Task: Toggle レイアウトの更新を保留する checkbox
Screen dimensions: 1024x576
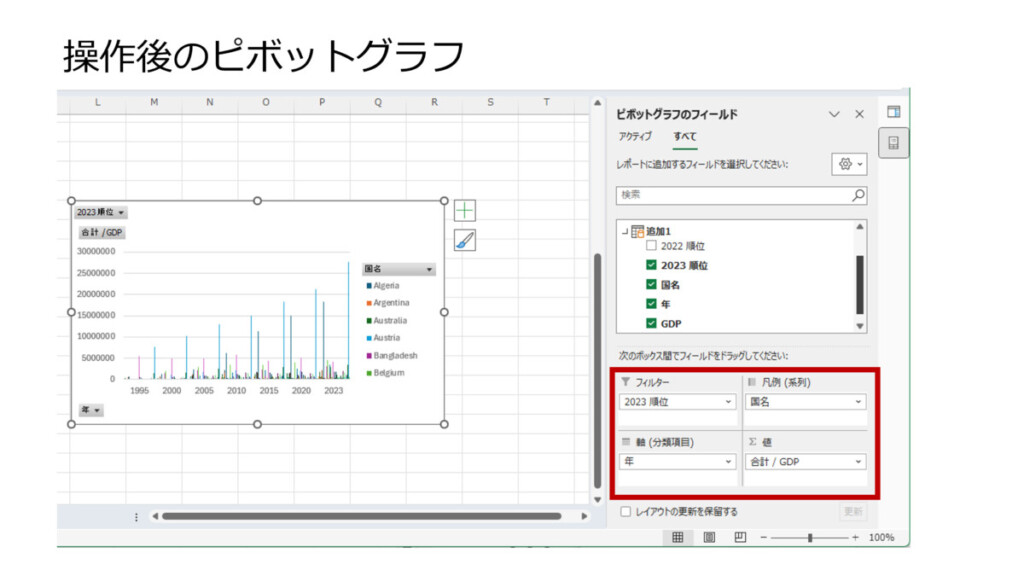Action: (x=625, y=512)
